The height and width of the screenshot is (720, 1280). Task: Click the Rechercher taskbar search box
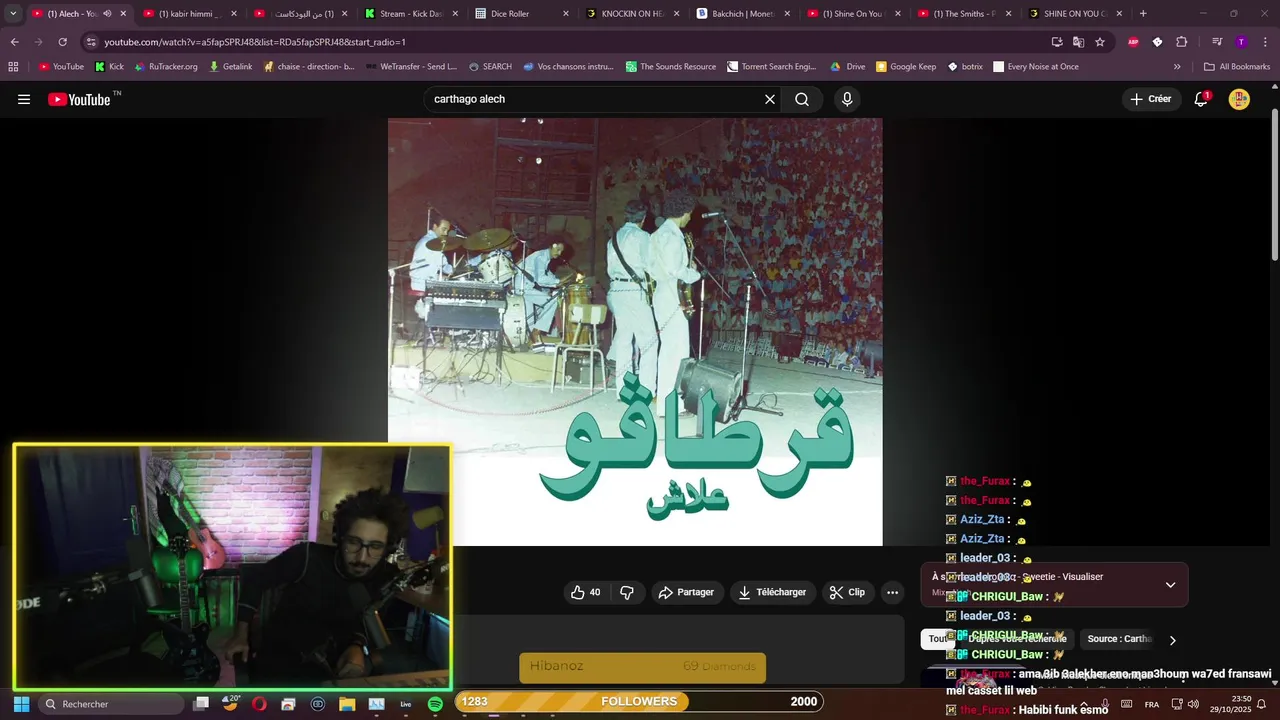(x=112, y=704)
